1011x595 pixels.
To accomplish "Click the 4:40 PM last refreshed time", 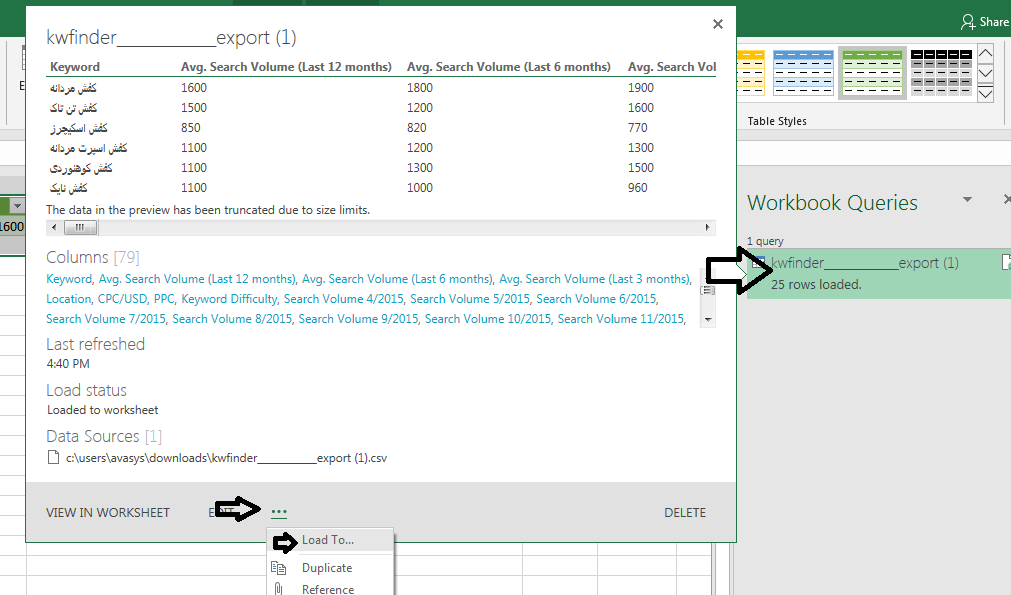I will 68,364.
